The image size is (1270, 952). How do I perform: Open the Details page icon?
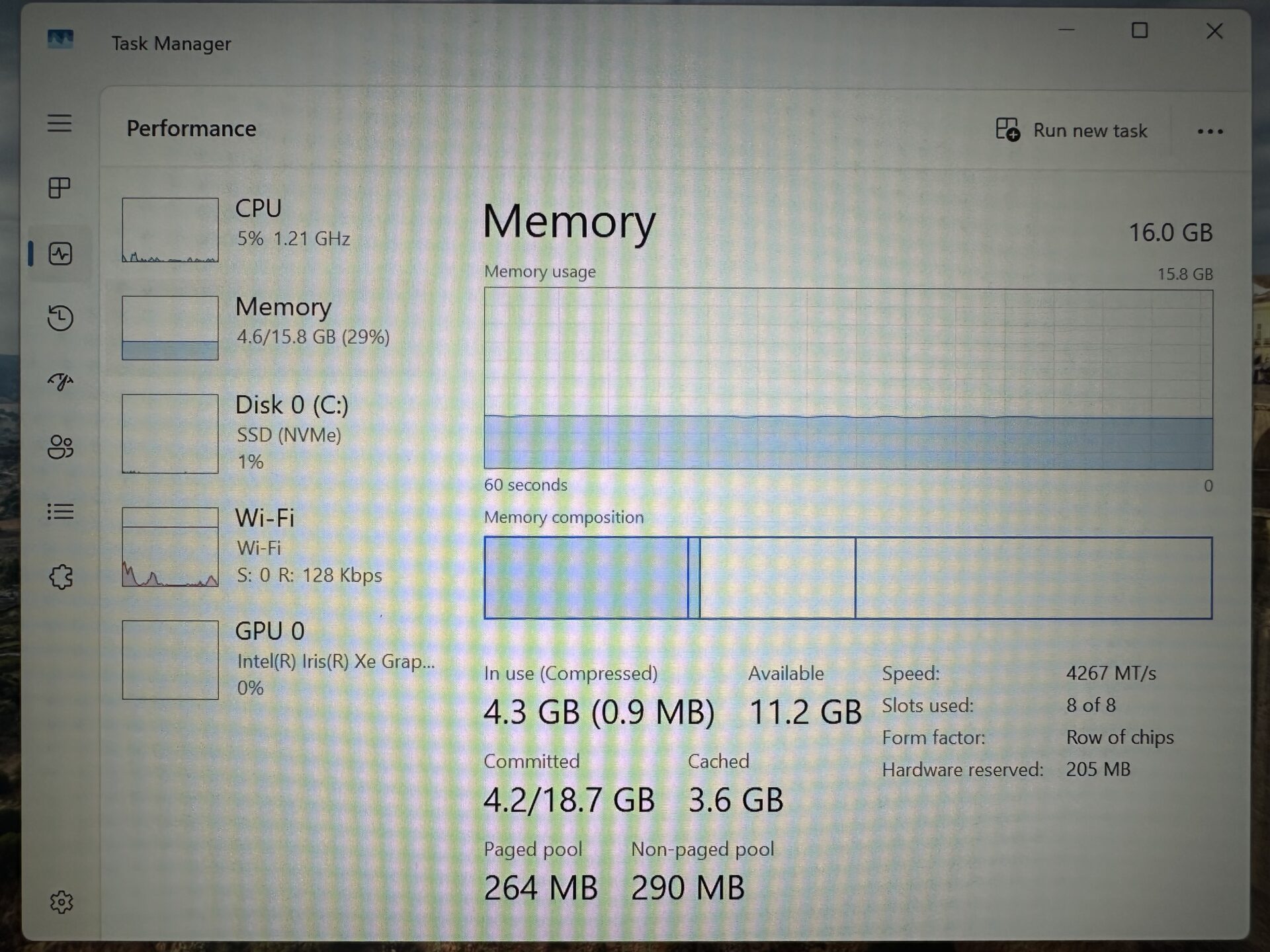[x=60, y=512]
